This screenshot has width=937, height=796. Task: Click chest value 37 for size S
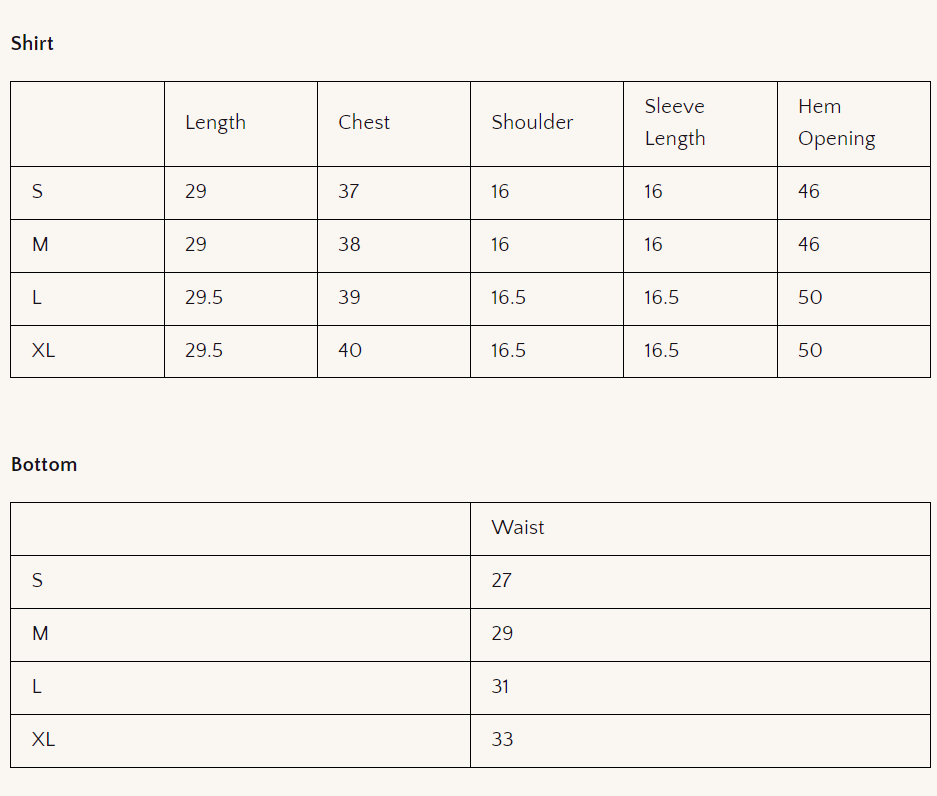[x=348, y=191]
